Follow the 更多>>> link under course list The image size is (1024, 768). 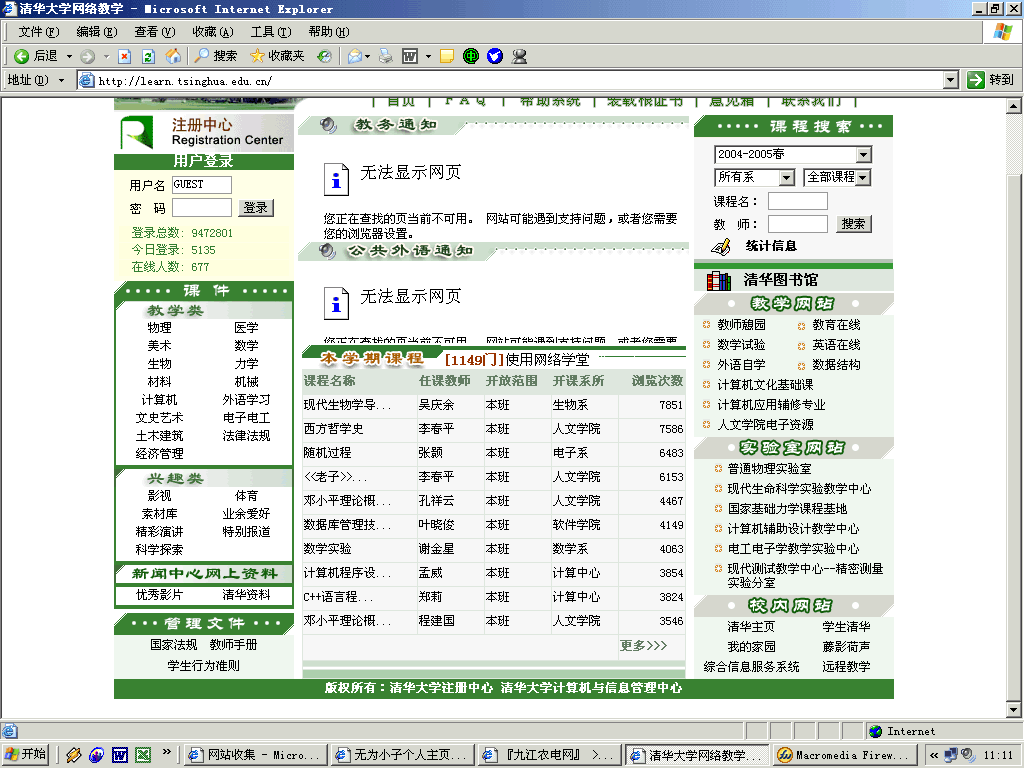tap(643, 646)
